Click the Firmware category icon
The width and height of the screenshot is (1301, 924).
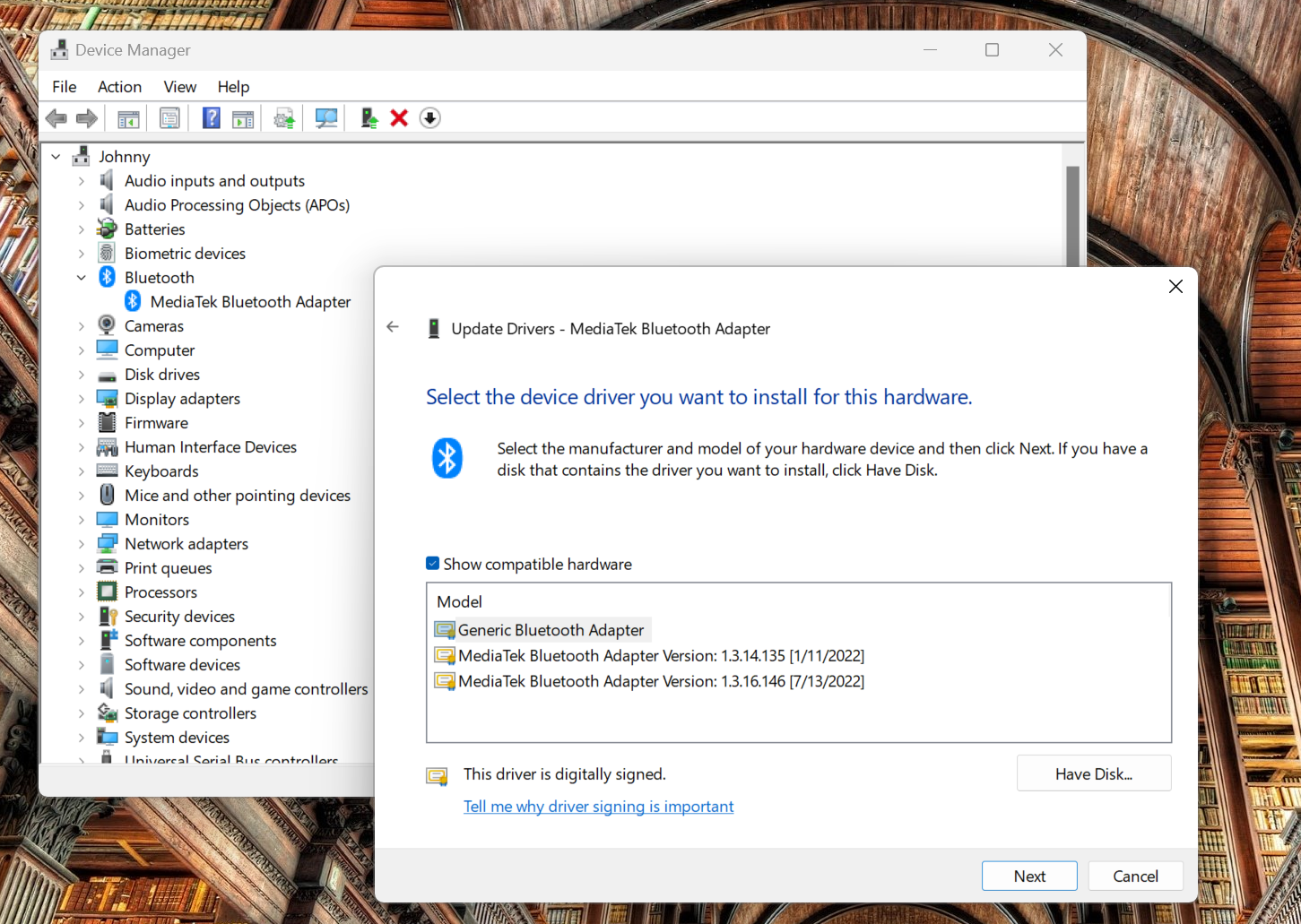[107, 422]
